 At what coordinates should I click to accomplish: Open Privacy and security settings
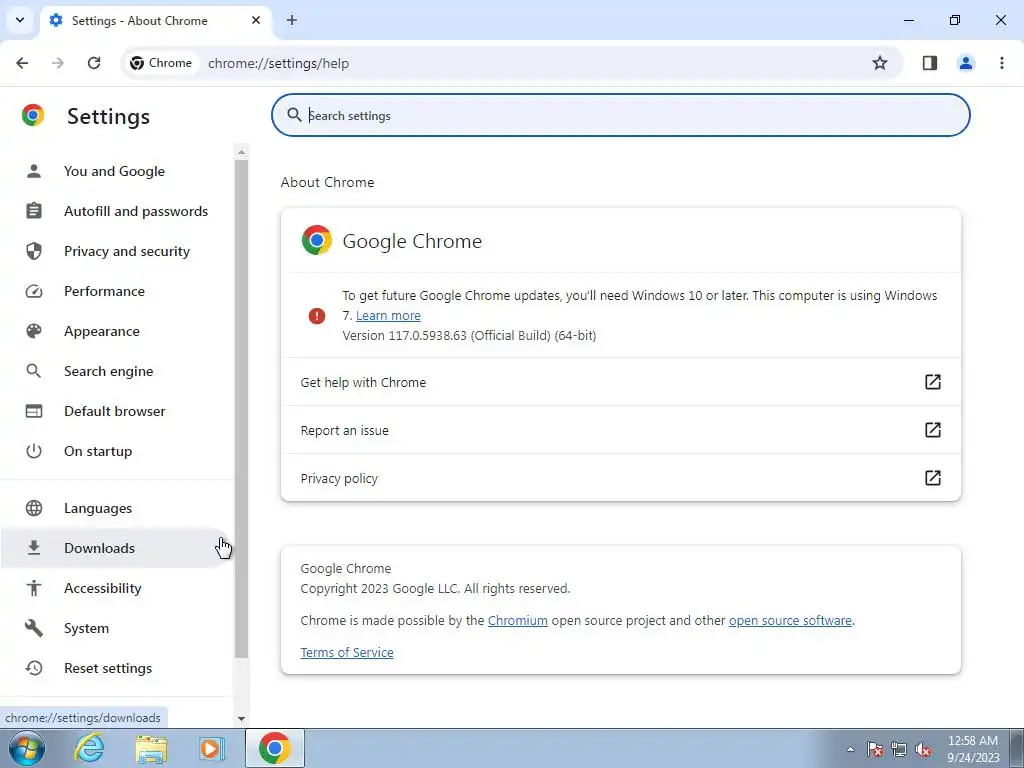pyautogui.click(x=116, y=251)
